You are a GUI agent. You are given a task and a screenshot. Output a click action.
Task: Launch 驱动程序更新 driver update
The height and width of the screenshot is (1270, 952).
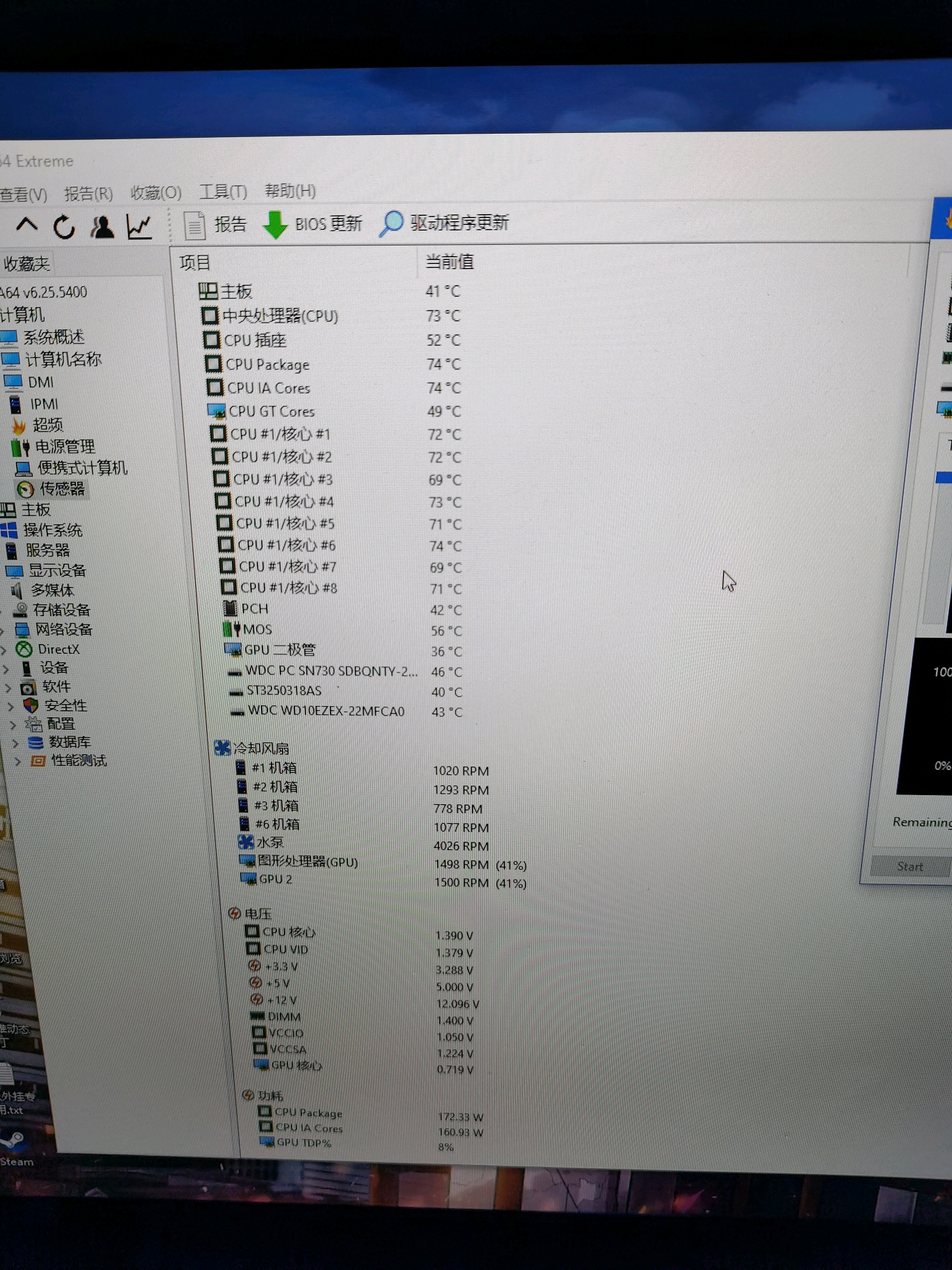[x=444, y=223]
